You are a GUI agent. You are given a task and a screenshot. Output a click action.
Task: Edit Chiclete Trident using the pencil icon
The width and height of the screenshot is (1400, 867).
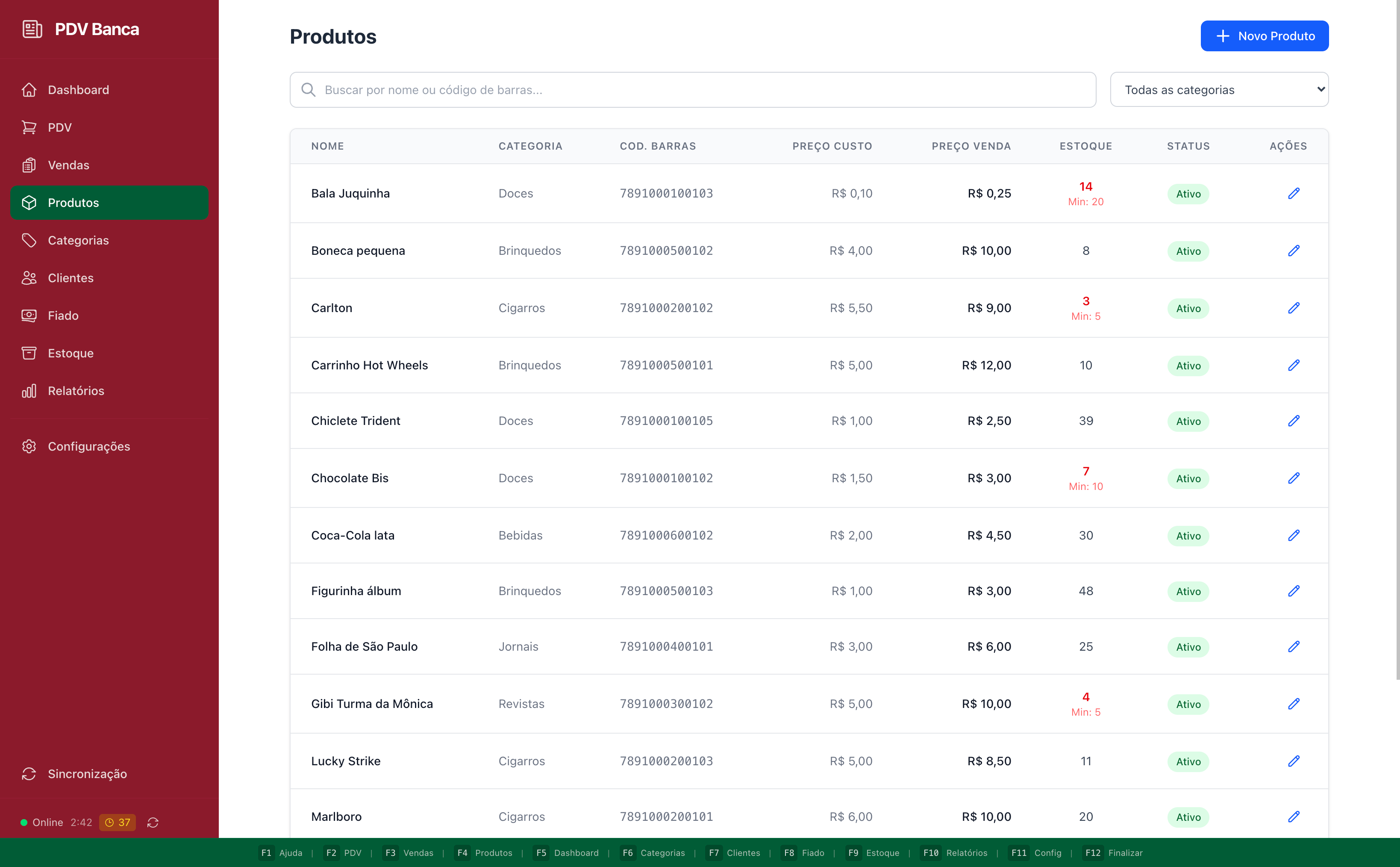tap(1294, 421)
